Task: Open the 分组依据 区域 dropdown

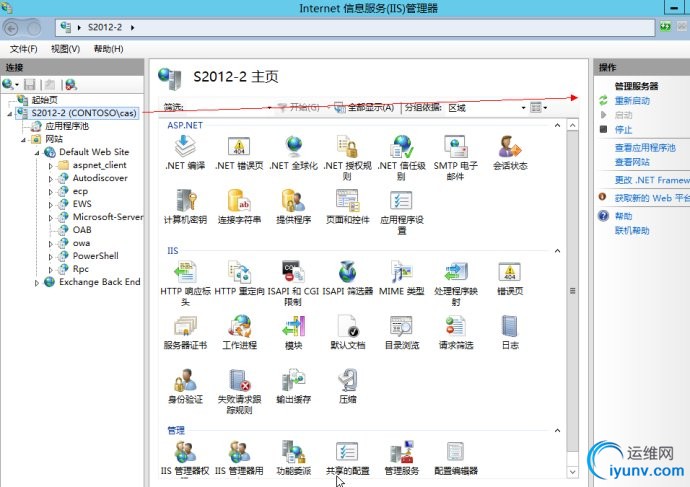Action: 487,108
